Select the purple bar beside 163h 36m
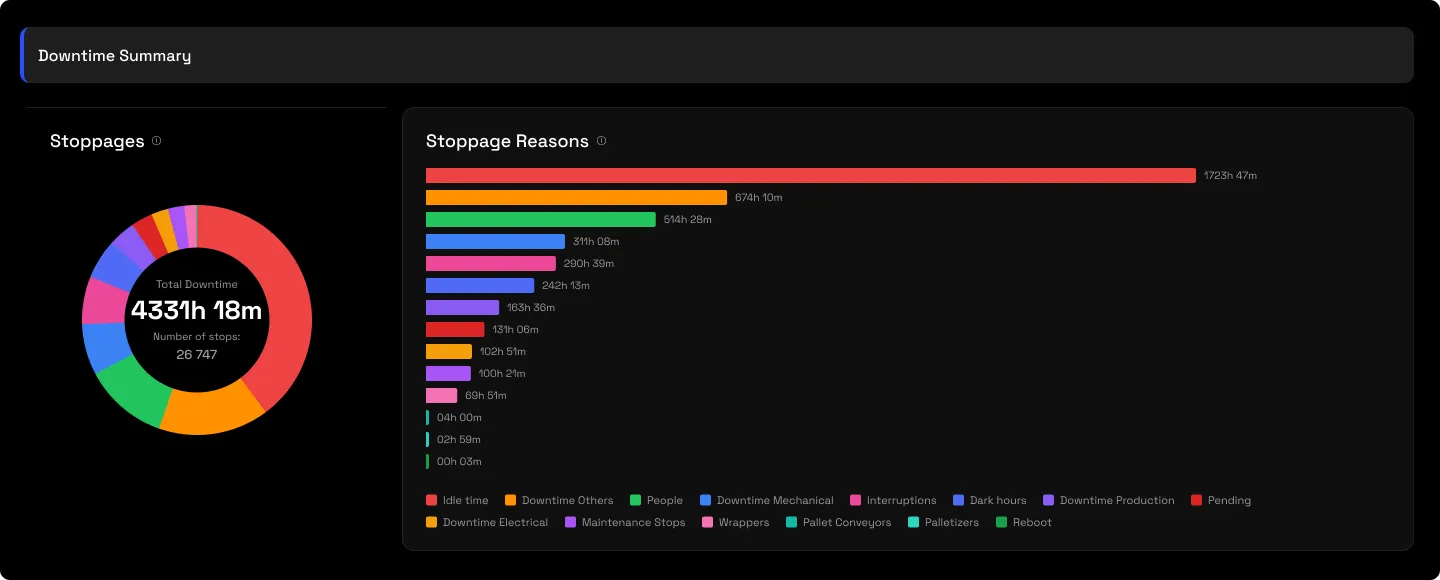 click(x=462, y=307)
